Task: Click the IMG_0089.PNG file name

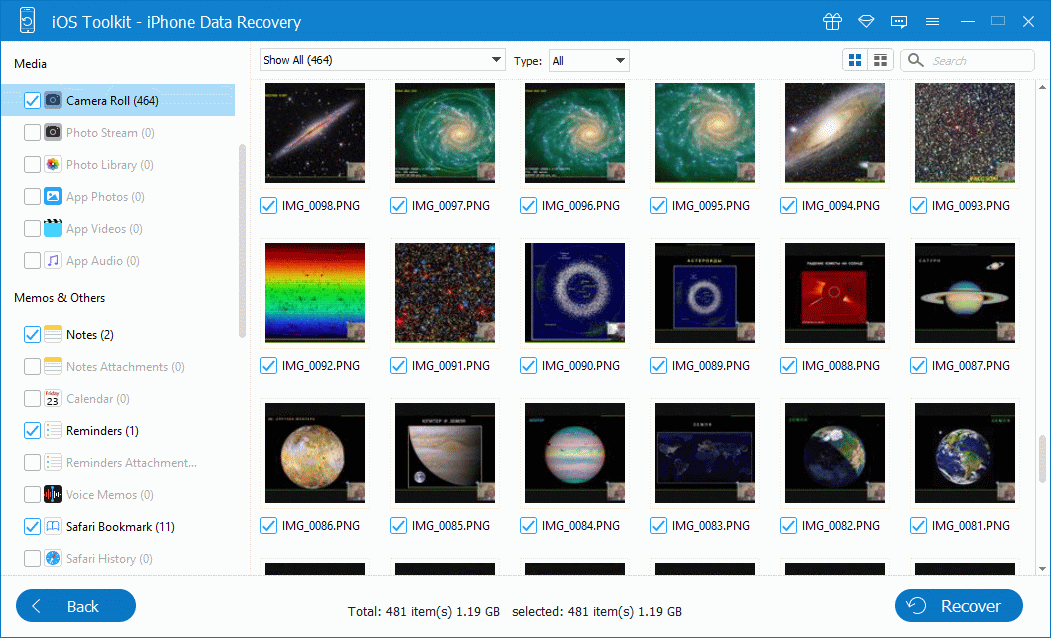Action: point(710,366)
